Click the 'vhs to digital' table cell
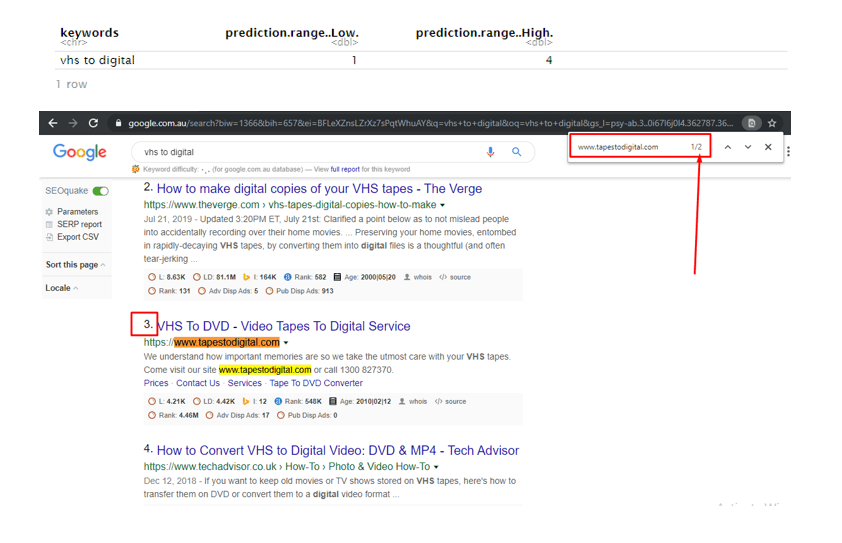Screen dimensions: 842x543 click(x=97, y=60)
